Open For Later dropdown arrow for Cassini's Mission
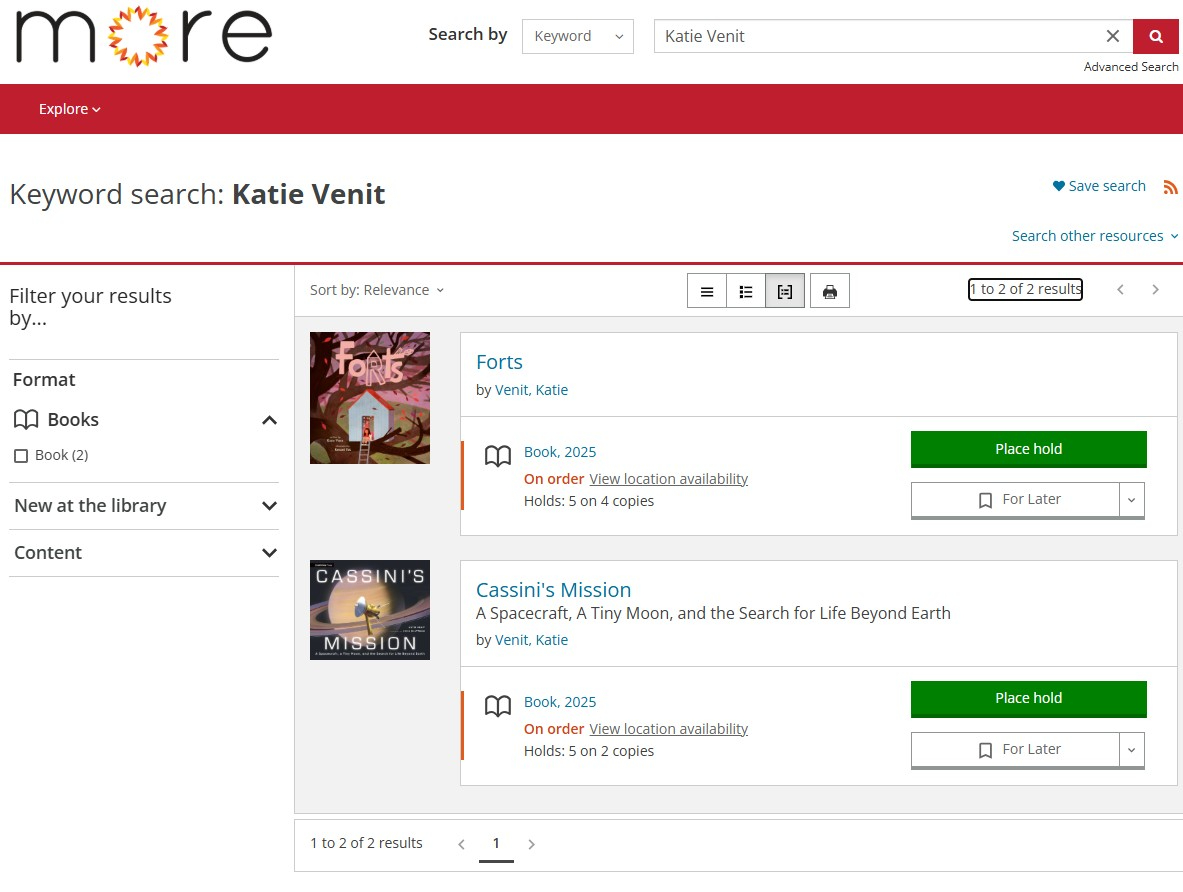This screenshot has height=892, width=1183. tap(1131, 749)
